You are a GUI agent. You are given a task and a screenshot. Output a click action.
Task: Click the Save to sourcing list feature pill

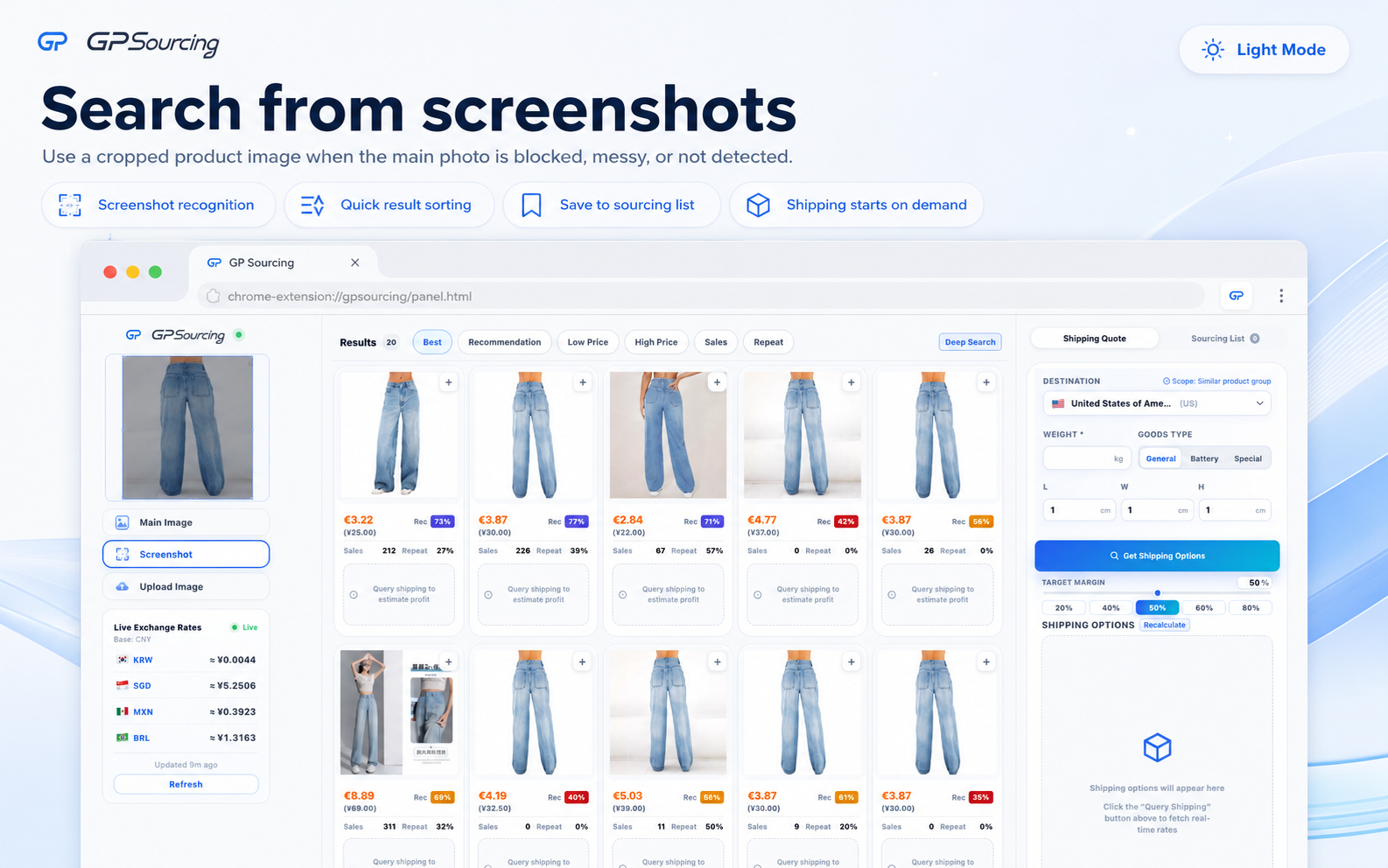coord(612,205)
